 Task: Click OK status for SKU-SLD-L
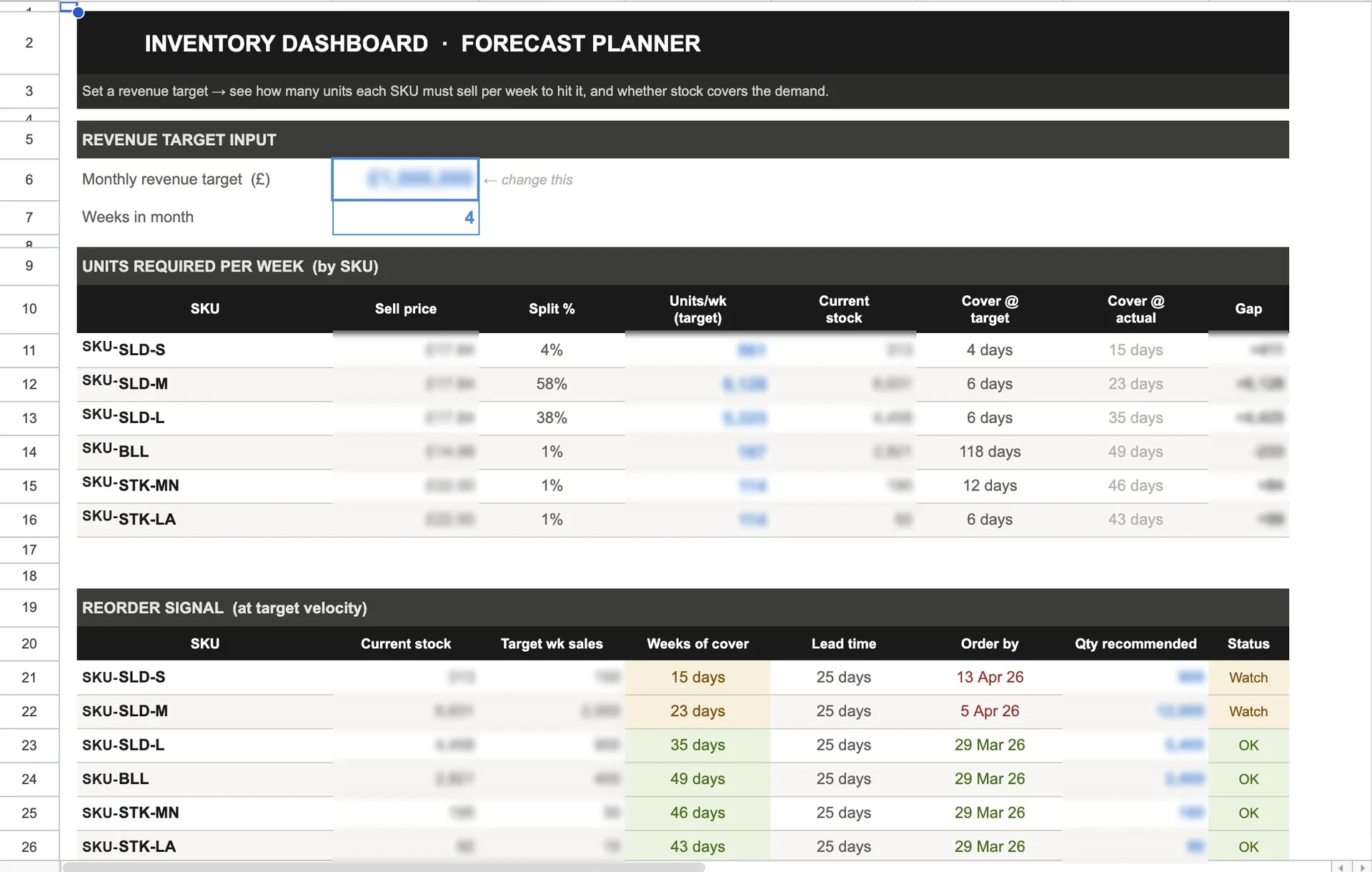1248,745
